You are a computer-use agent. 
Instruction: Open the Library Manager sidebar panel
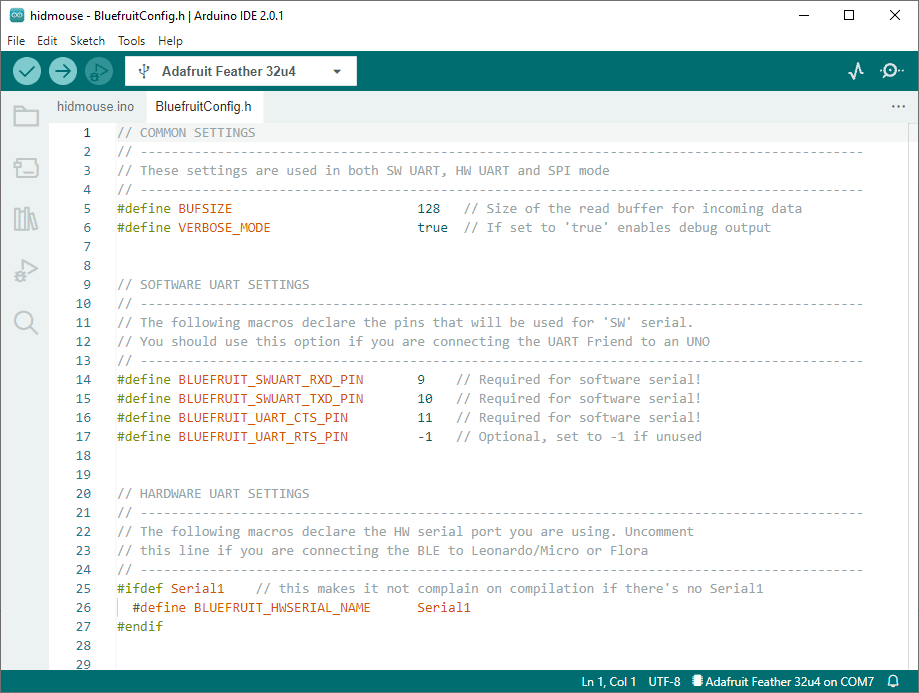point(26,219)
